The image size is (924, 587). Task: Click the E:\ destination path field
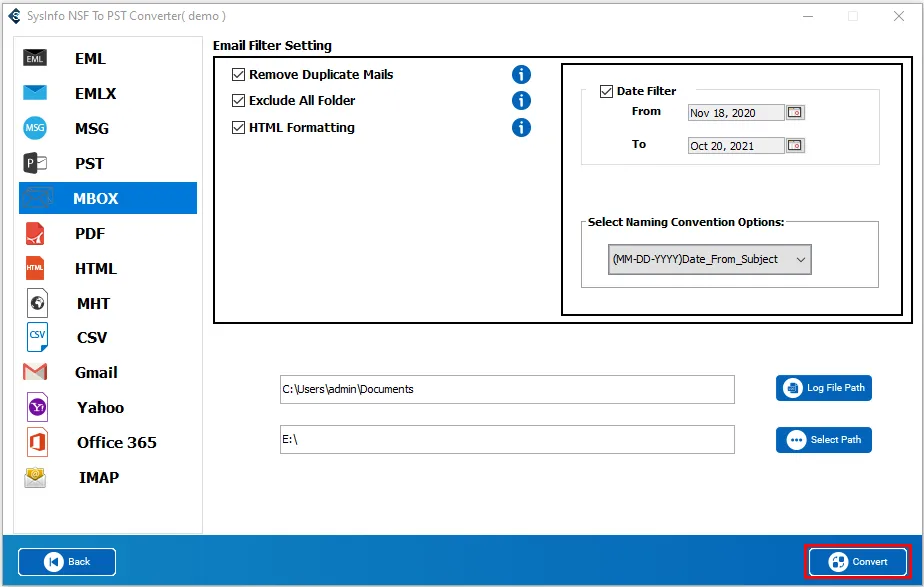click(x=507, y=440)
